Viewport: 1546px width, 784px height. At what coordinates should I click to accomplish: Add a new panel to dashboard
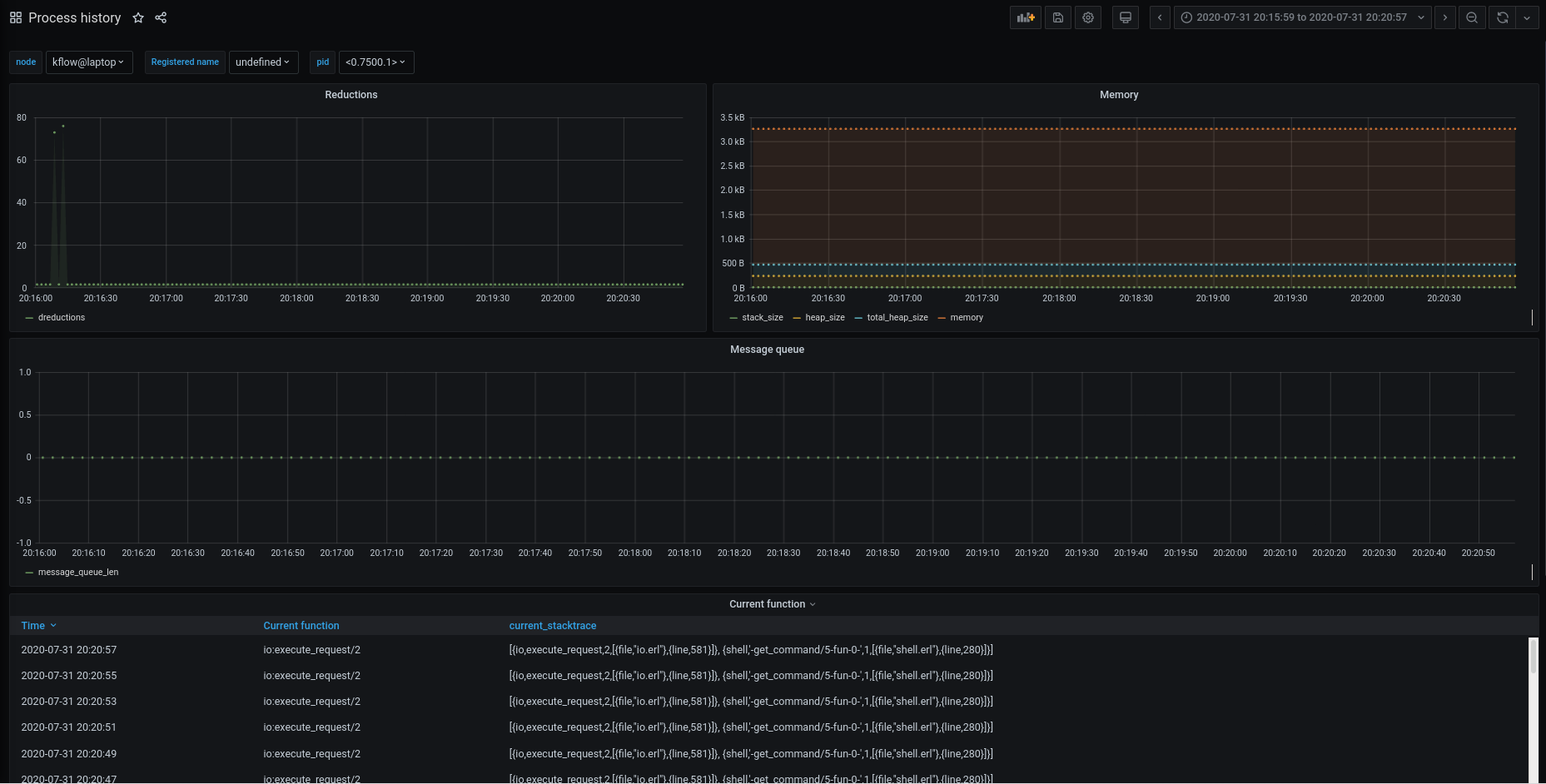point(1026,17)
